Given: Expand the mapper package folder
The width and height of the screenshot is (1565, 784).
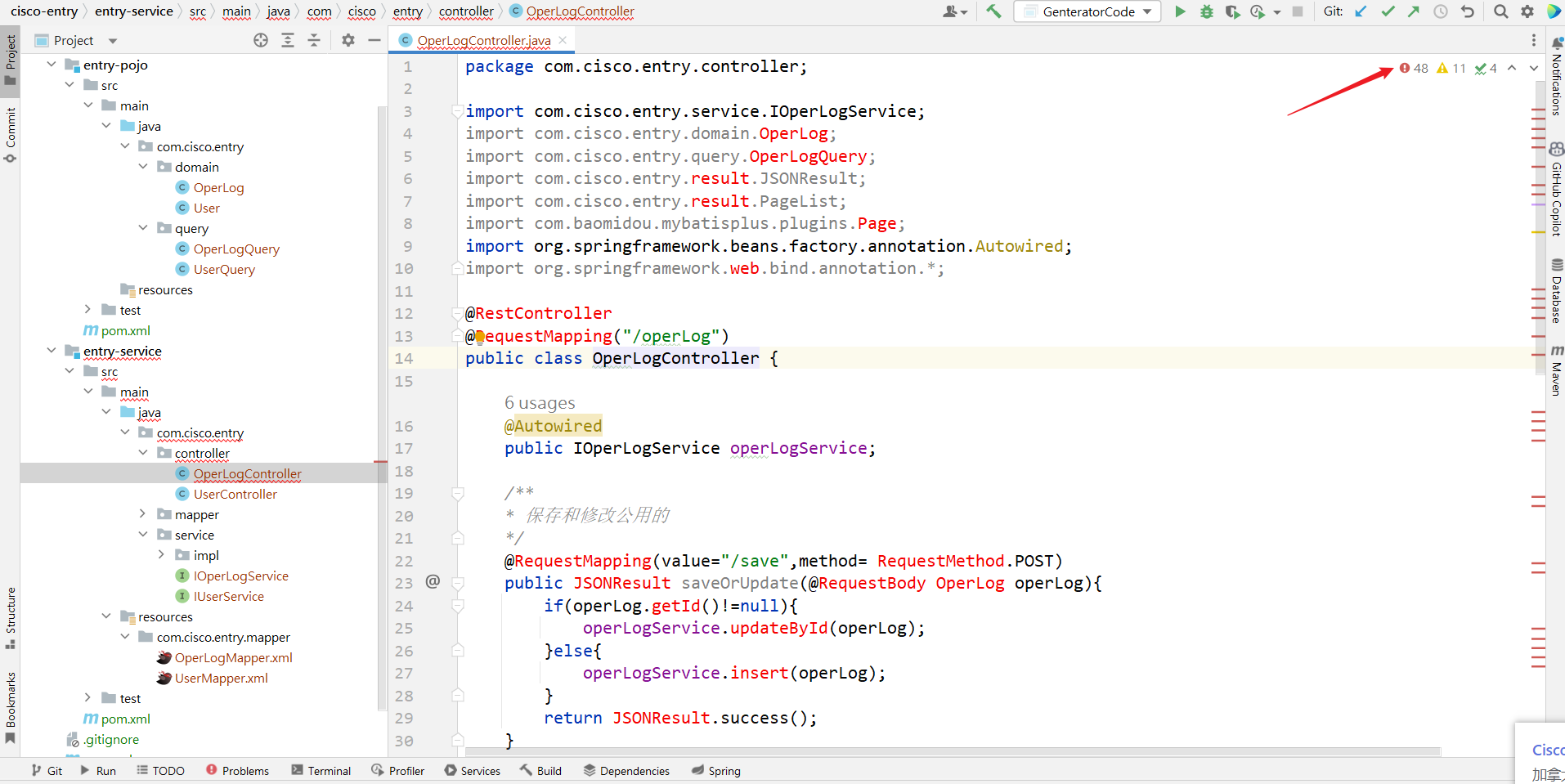Looking at the screenshot, I should pos(143,513).
